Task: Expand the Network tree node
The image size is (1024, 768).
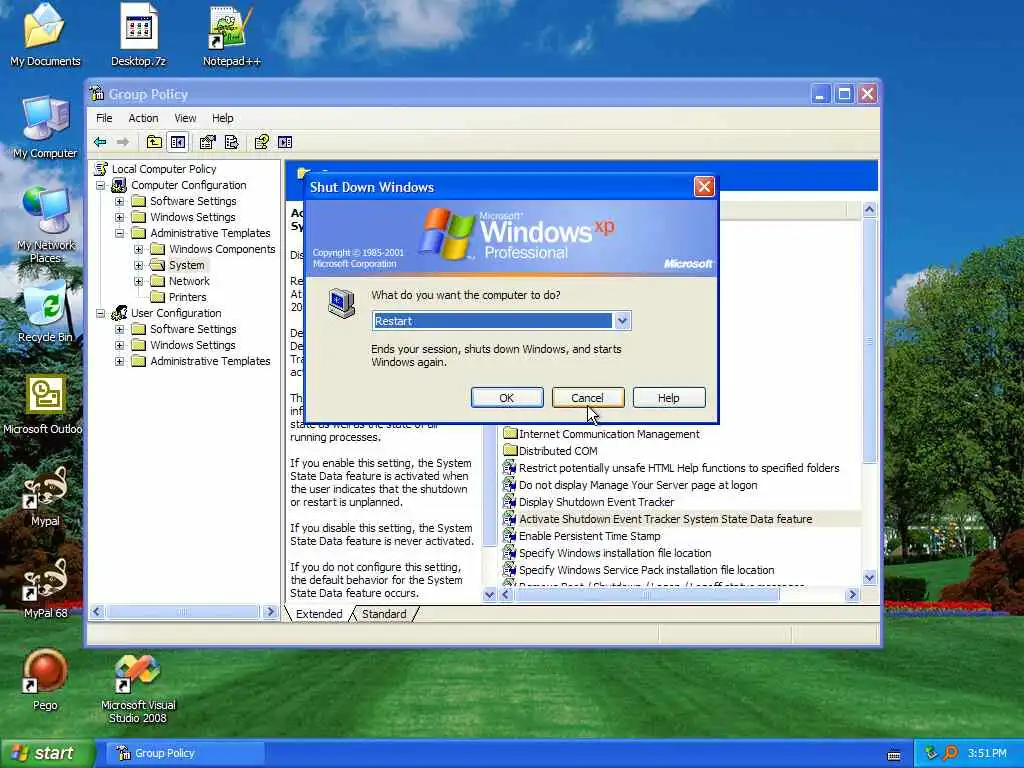Action: [x=138, y=281]
